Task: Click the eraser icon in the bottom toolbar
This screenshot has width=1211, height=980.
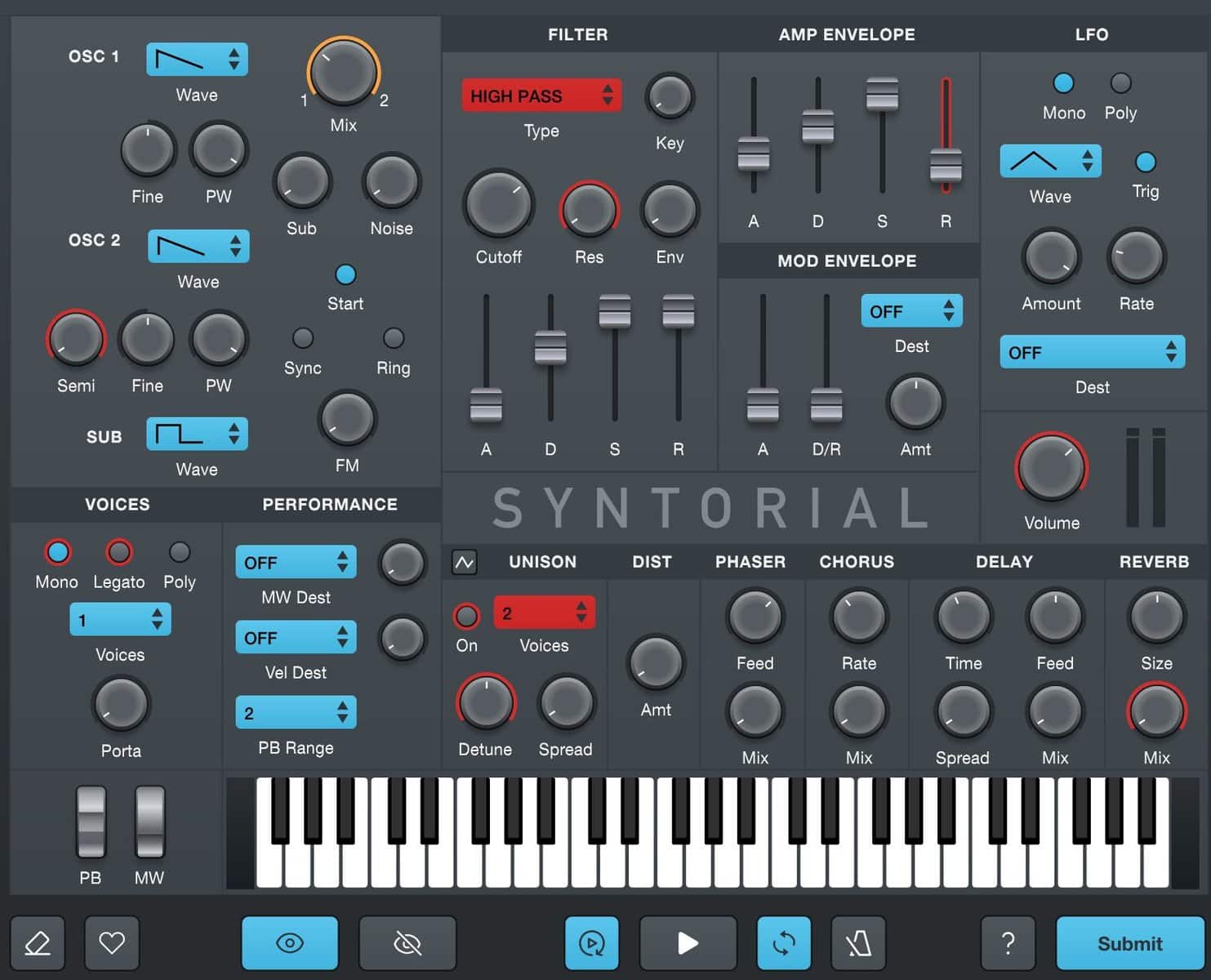Action: (38, 943)
